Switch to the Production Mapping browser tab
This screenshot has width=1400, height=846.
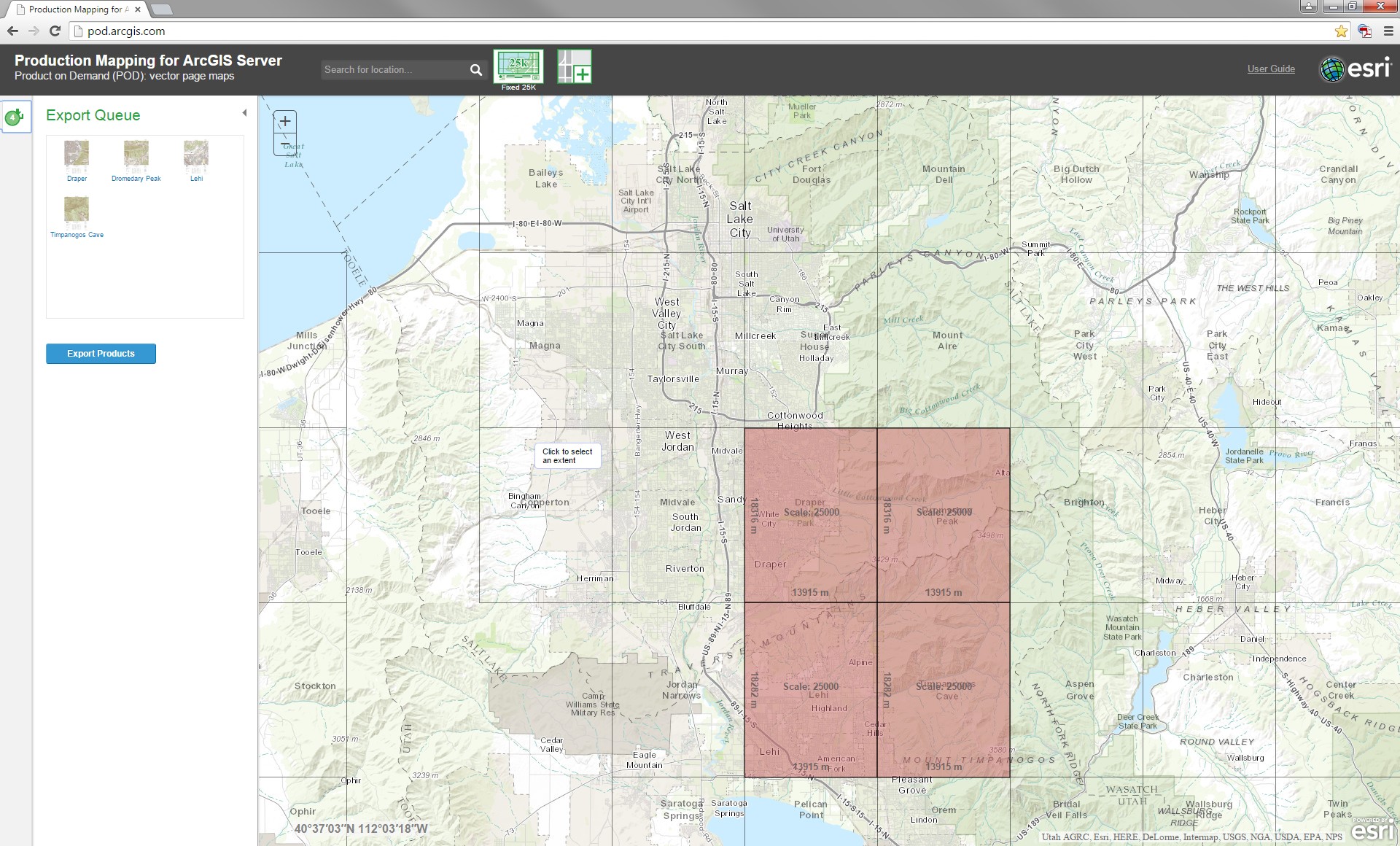pos(78,9)
